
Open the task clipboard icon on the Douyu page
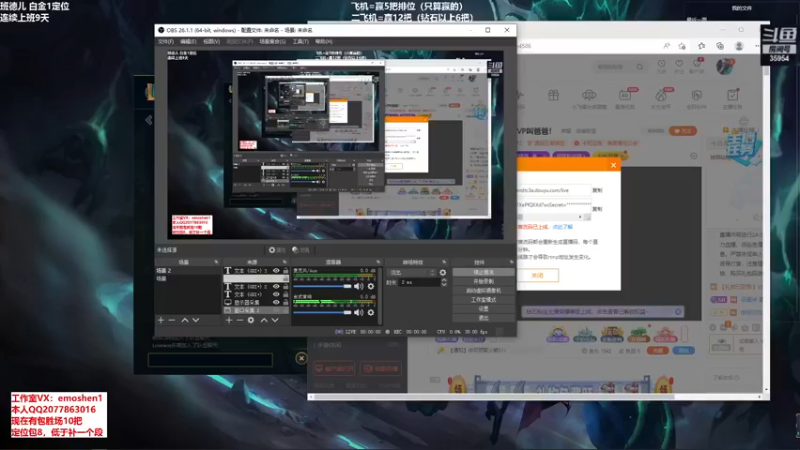(x=732, y=95)
